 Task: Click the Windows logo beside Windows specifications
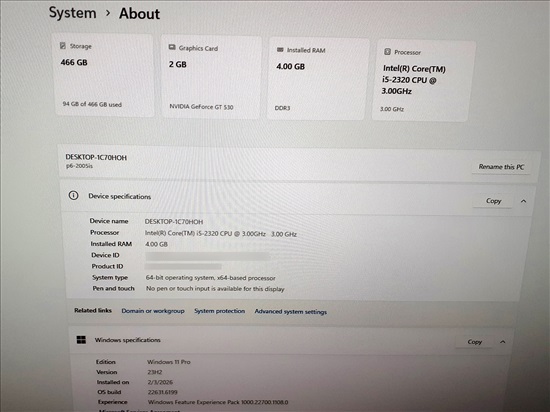[81, 339]
